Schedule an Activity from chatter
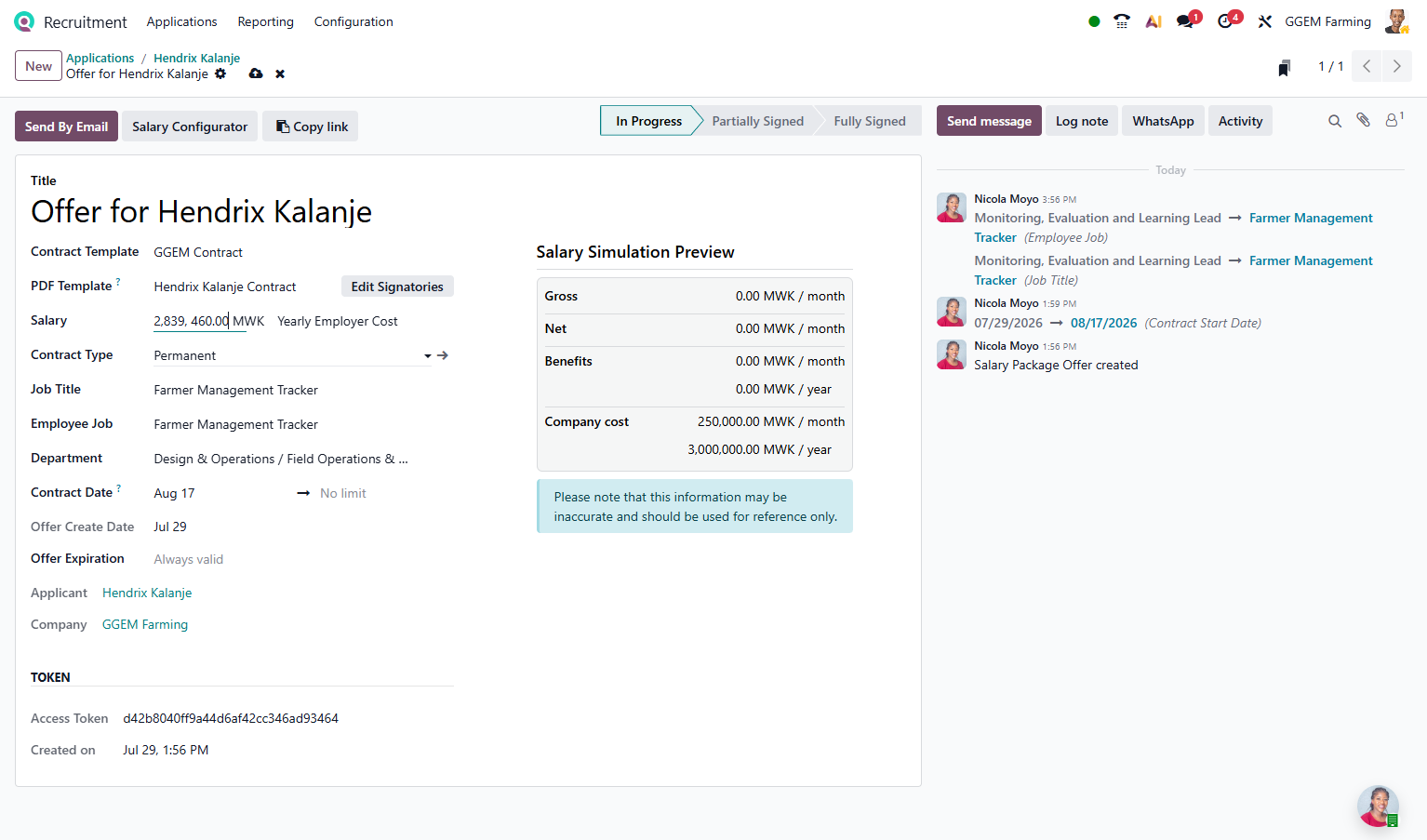This screenshot has width=1427, height=840. [x=1240, y=121]
